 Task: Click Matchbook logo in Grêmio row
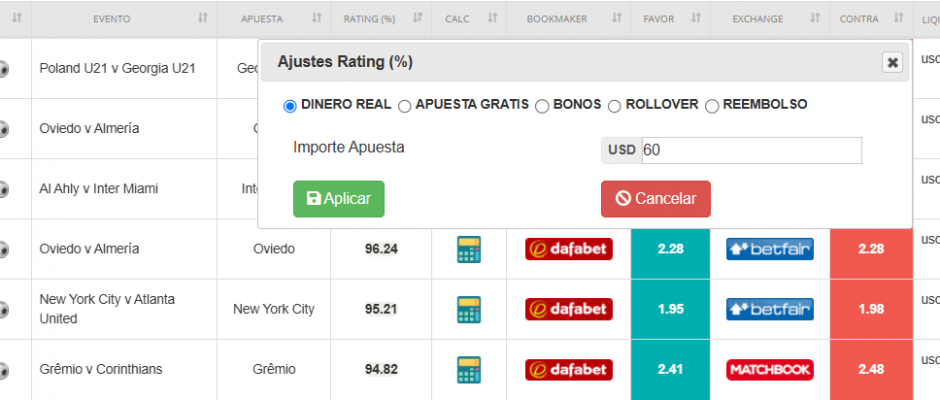(x=769, y=369)
